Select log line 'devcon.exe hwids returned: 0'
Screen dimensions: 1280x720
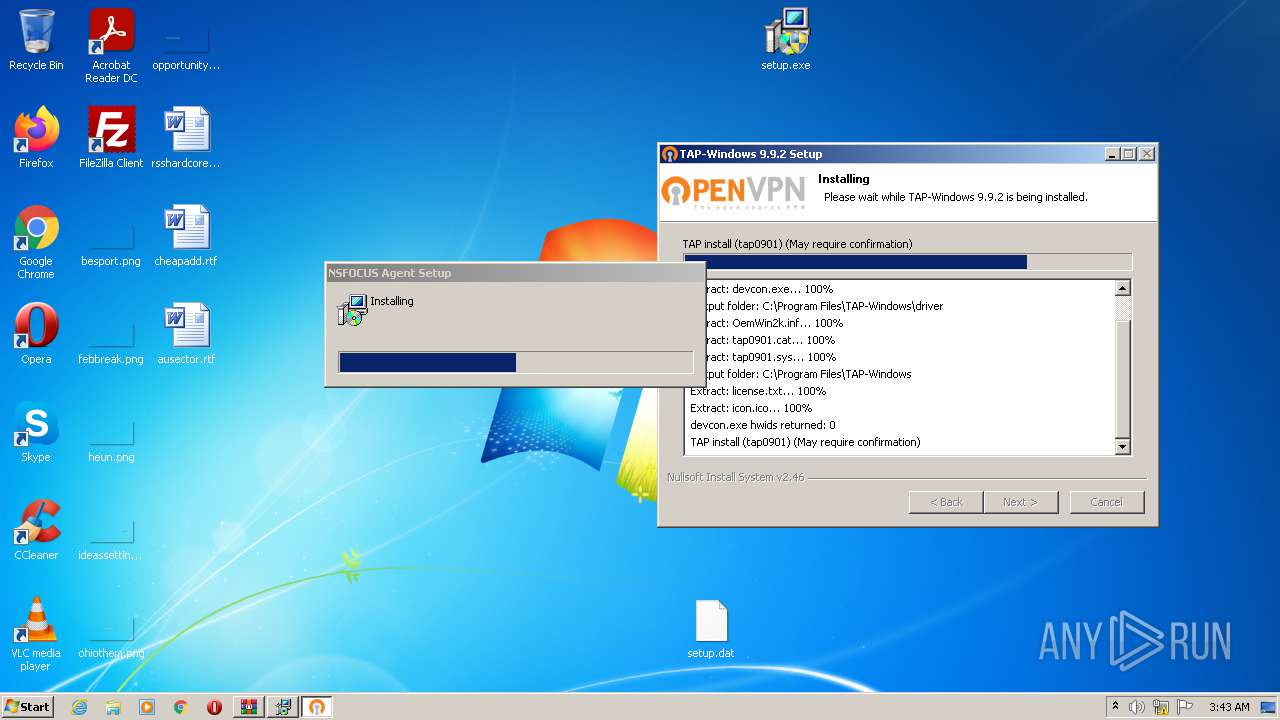[x=763, y=425]
